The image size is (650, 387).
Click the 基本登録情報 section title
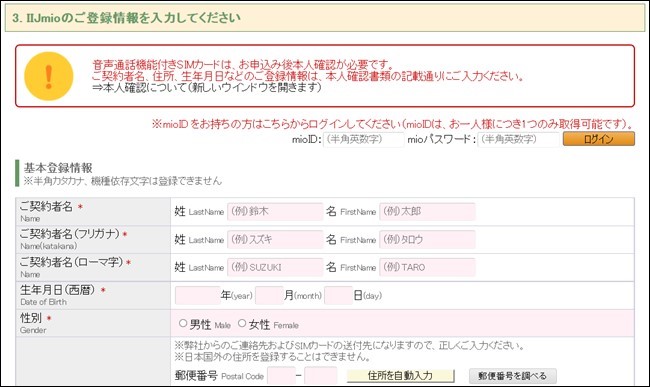tap(58, 168)
